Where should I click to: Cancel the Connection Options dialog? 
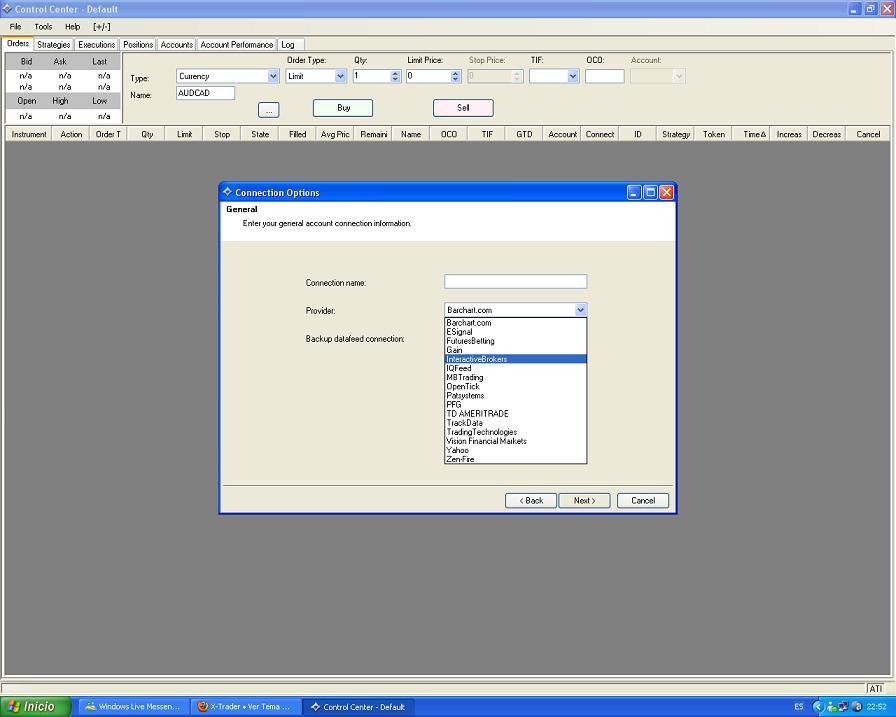point(642,500)
